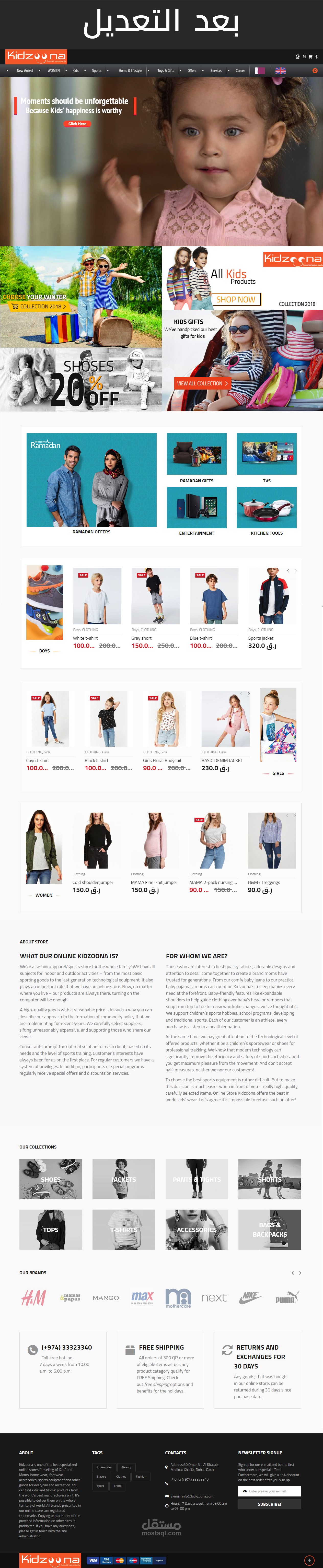This screenshot has width=323, height=1568.
Task: Click the Kidzoona logo in header
Action: pyautogui.click(x=36, y=57)
